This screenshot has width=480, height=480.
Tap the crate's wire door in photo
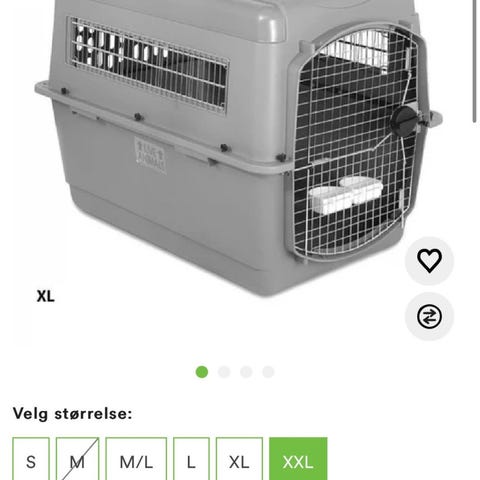click(356, 143)
